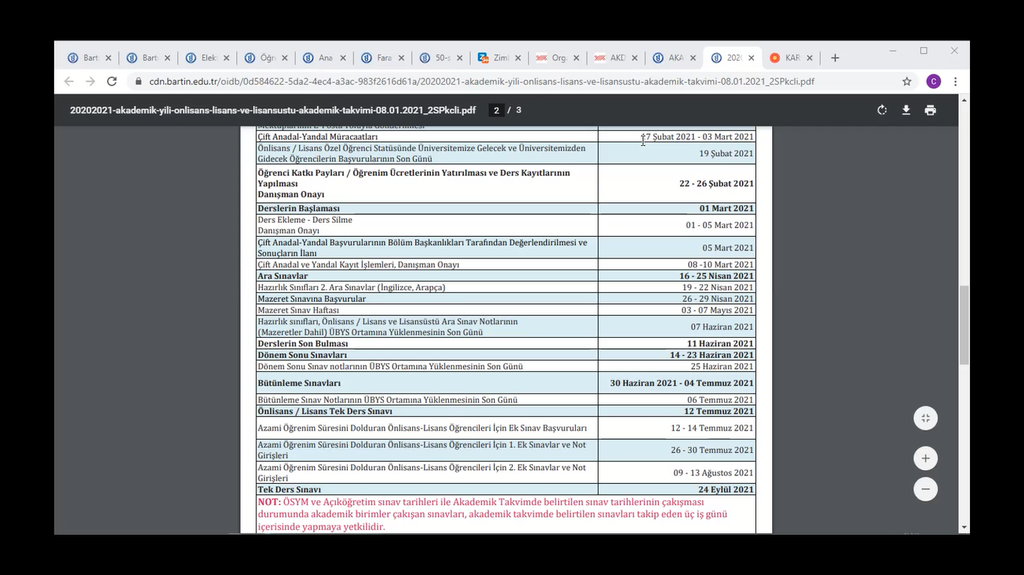Click '09 - 13 Ağustos 2021' date

[x=714, y=472]
